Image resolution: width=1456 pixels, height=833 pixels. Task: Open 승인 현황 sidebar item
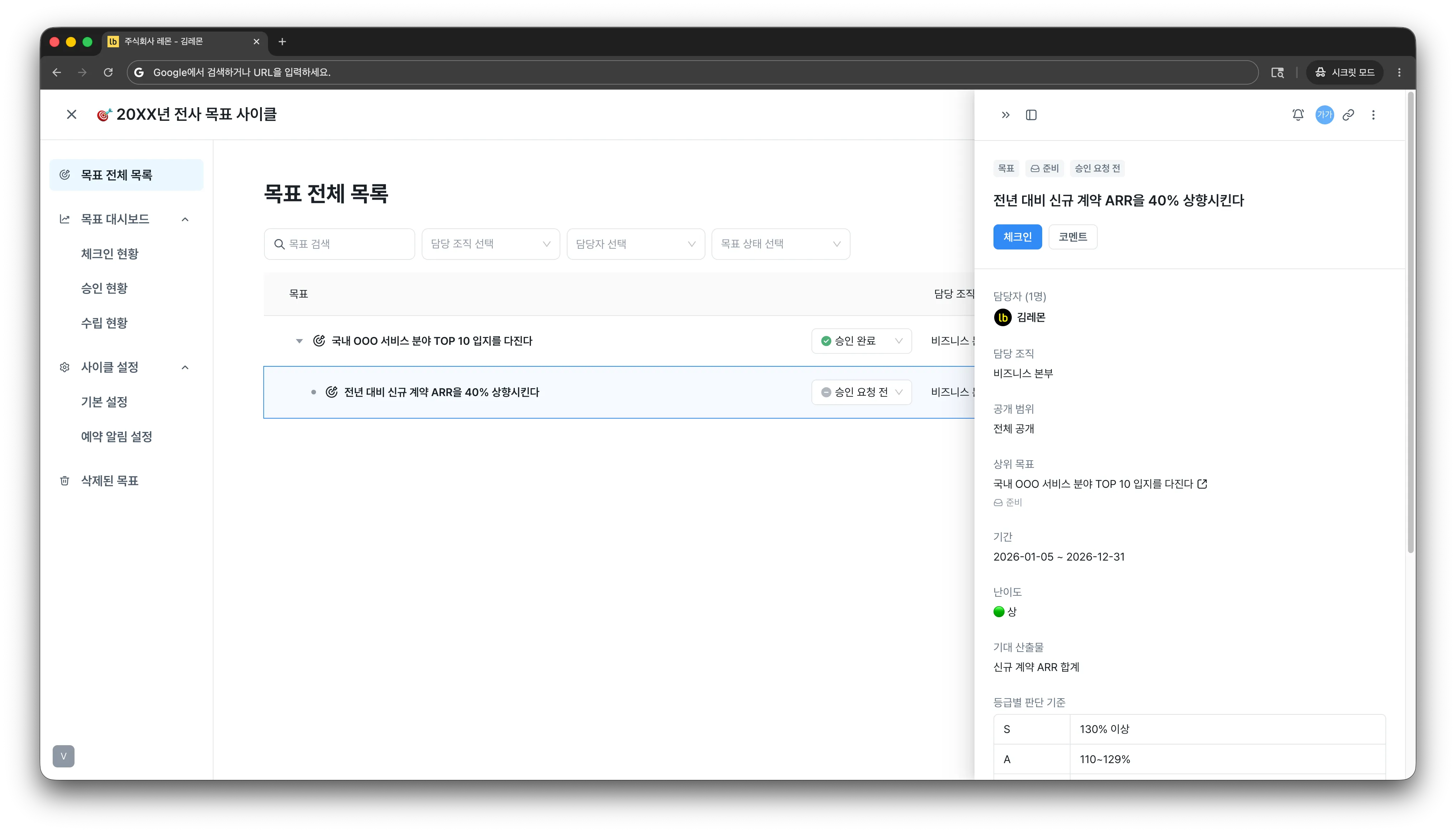104,288
